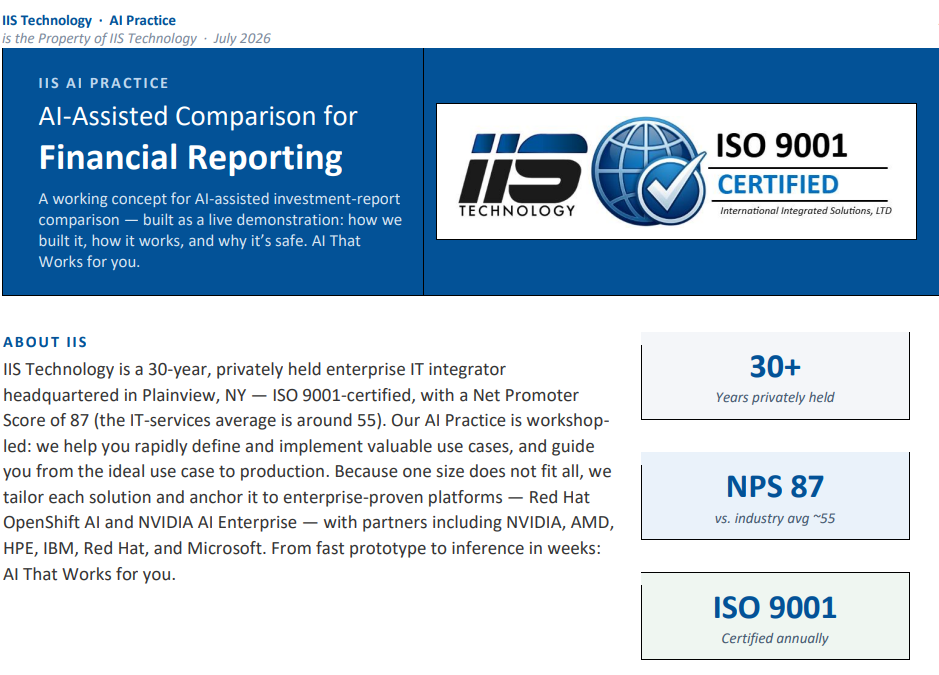Click the closing line 'AI That Works for you.'
The height and width of the screenshot is (675, 939).
89,574
